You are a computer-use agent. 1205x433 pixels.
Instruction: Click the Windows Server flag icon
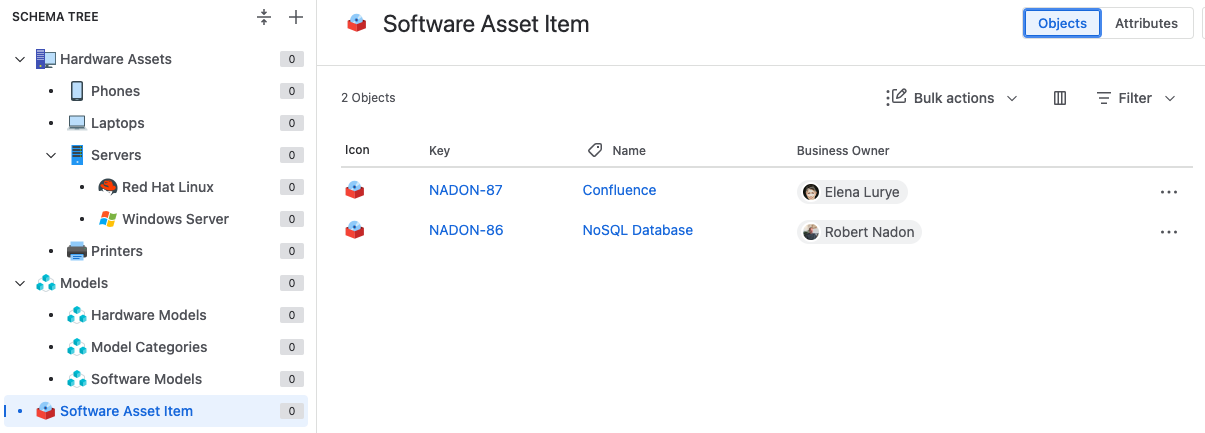[x=108, y=219]
